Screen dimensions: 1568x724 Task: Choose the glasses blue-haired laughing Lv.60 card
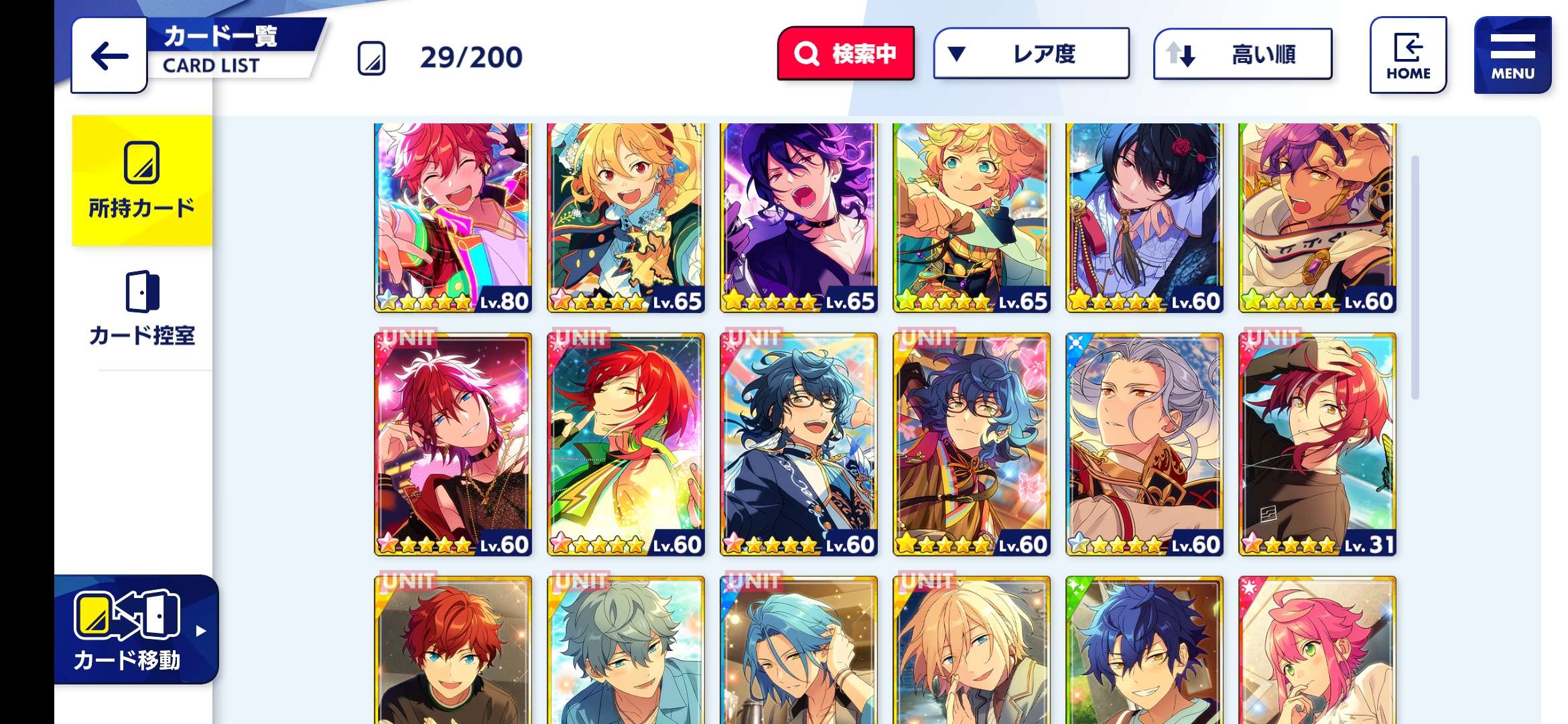tap(799, 444)
